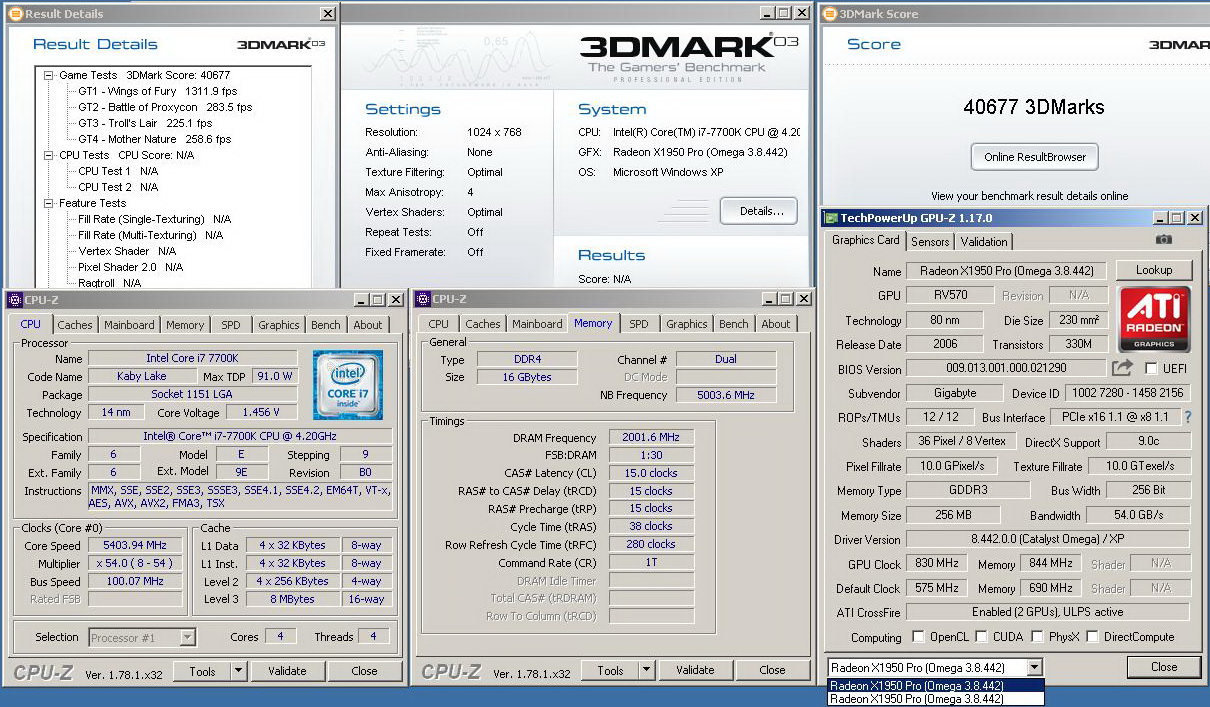The height and width of the screenshot is (707, 1210).
Task: Open the Graphics tab in left CPU-Z
Action: (x=278, y=325)
